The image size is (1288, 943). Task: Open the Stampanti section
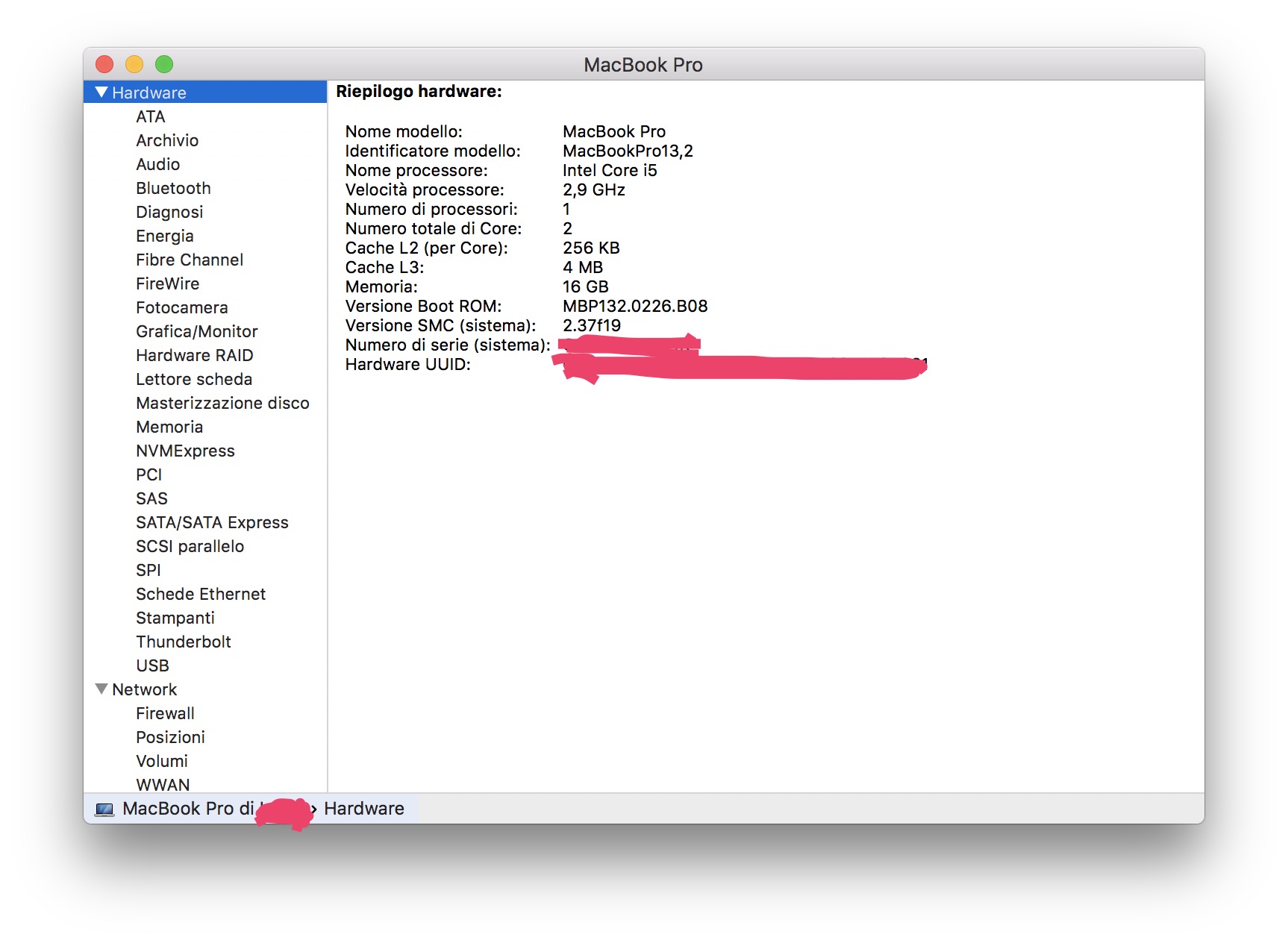pos(175,618)
